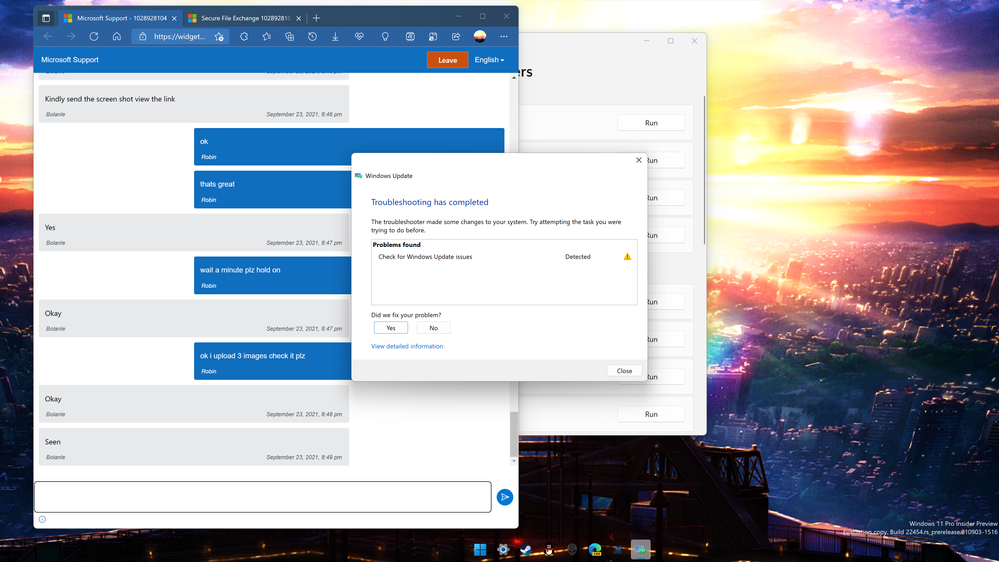
Task: Open blue cat app on taskbar
Action: (x=617, y=549)
